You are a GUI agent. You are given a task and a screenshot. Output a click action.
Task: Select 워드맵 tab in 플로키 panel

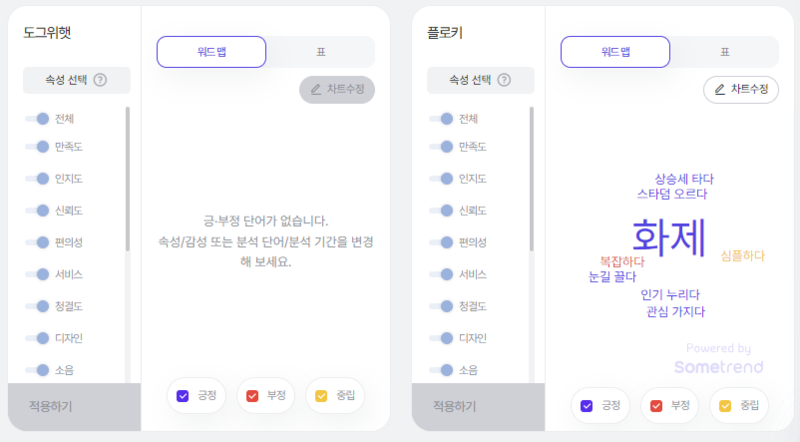tap(615, 52)
